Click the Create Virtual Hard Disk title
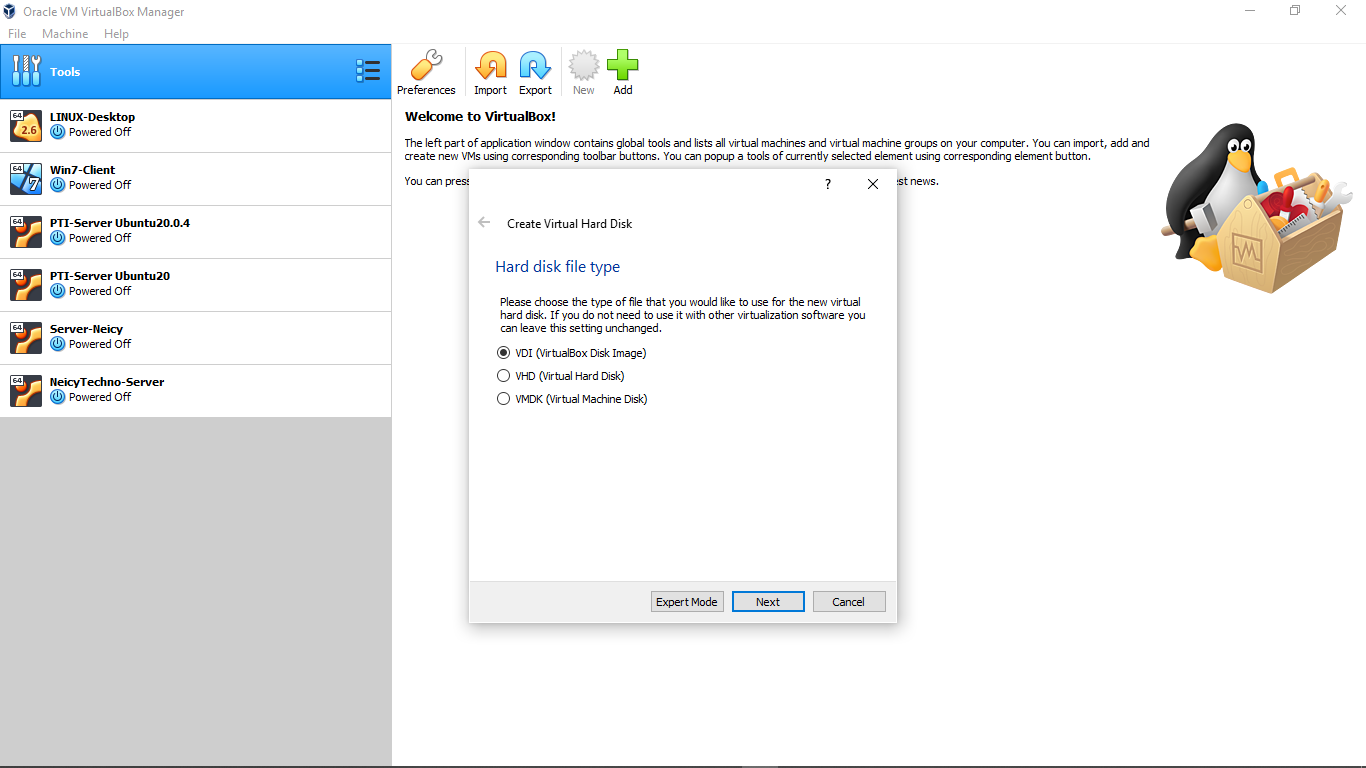Image resolution: width=1366 pixels, height=768 pixels. coord(570,224)
